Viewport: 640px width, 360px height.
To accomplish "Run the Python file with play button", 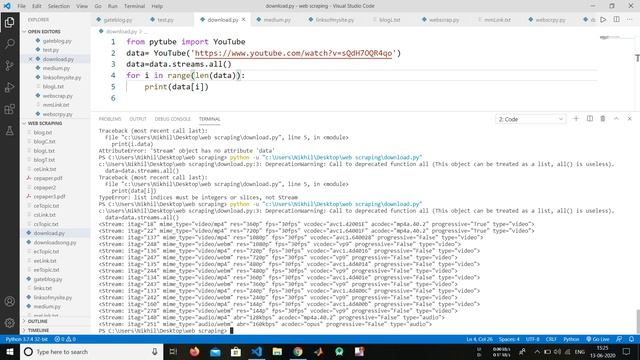I will pyautogui.click(x=603, y=20).
